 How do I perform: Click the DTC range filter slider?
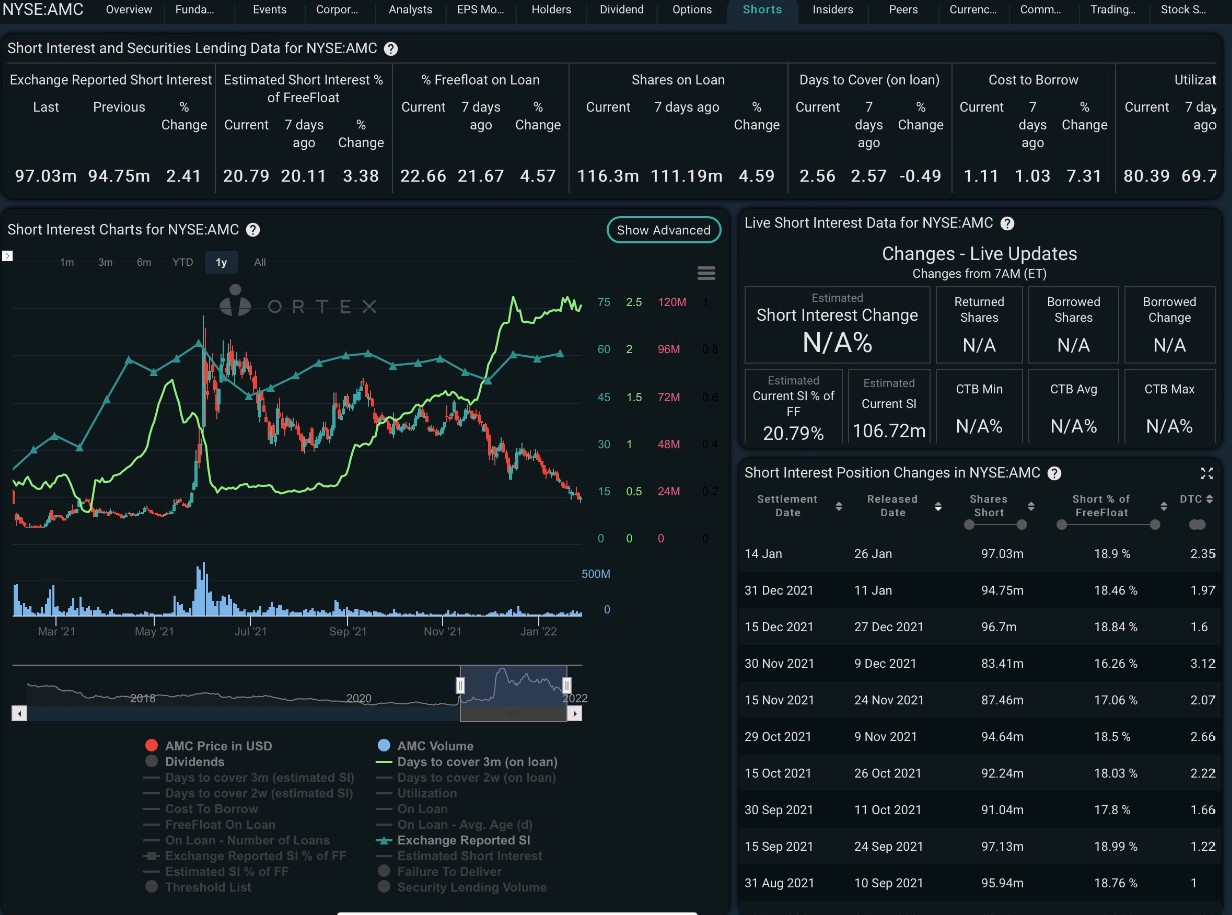(x=1196, y=524)
